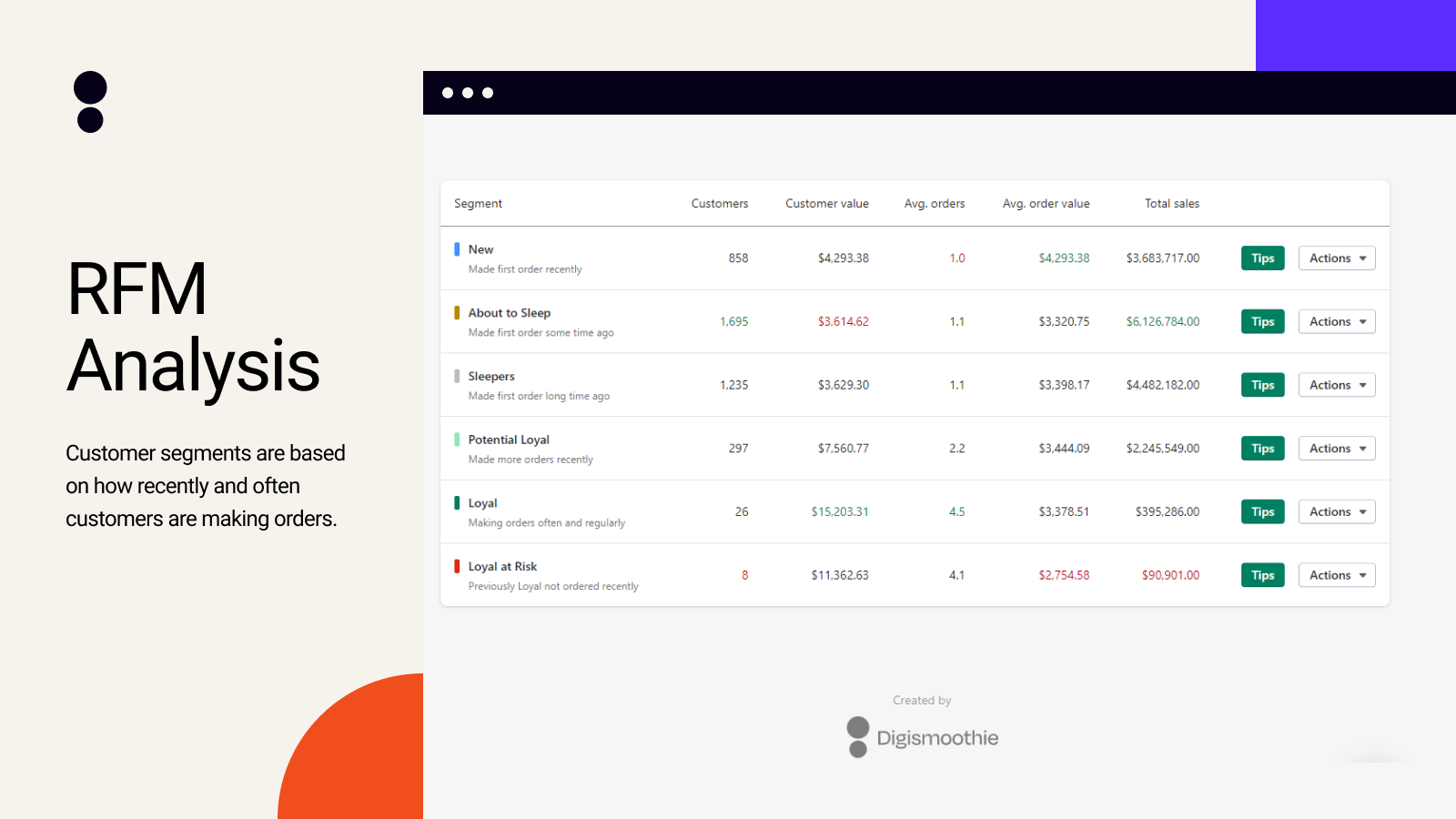Expand the Actions menu for Sleepers

(x=1337, y=385)
